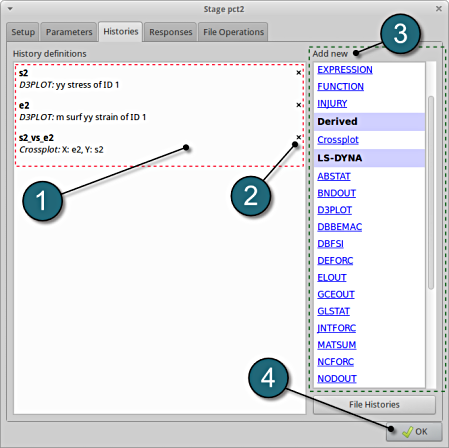This screenshot has height=448, width=449.
Task: Click 'D3PLOT: yy stress of ID 1' description
Action: (x=69, y=85)
